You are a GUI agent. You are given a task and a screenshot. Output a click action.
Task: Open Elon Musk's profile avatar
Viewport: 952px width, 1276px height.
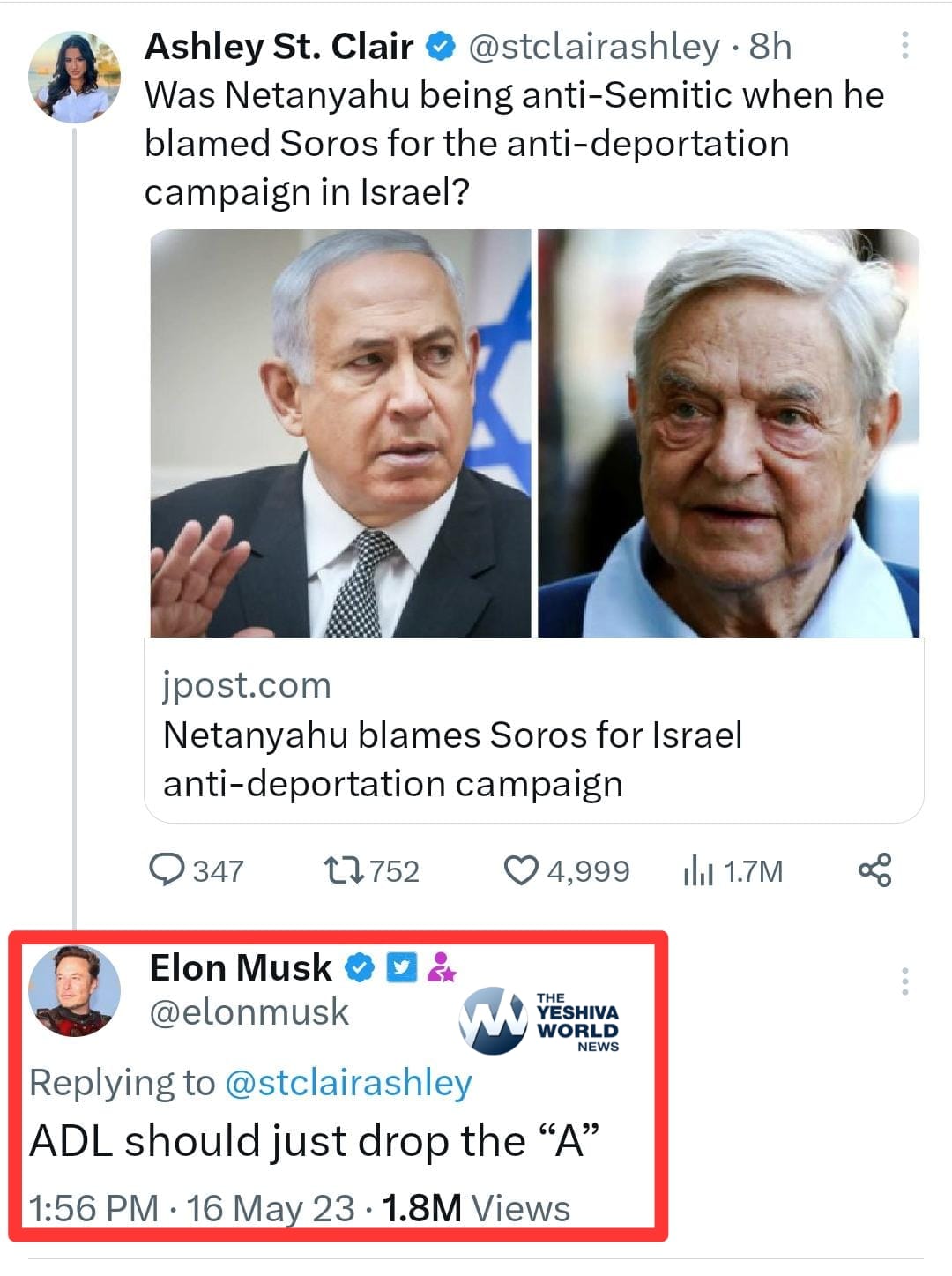click(74, 990)
